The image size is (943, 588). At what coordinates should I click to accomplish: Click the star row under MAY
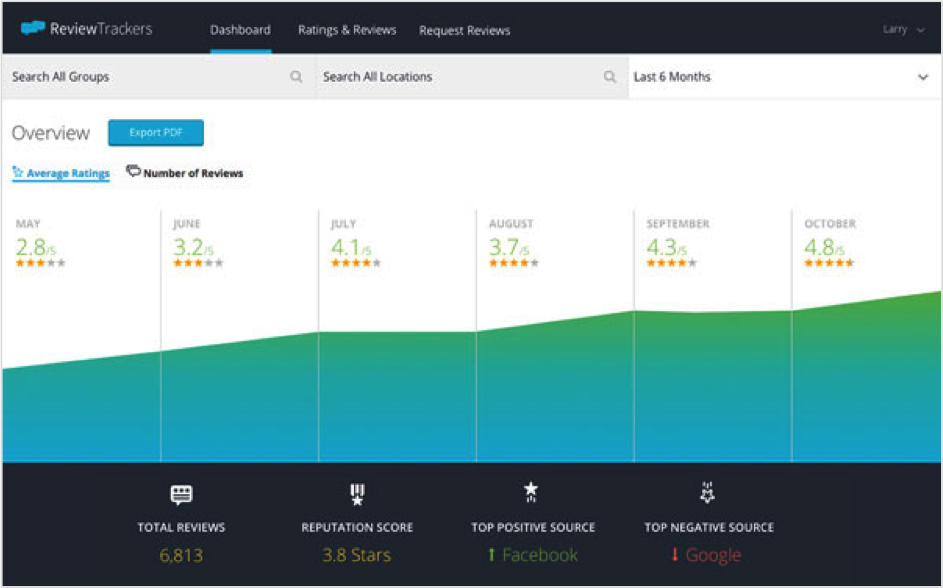coord(40,263)
